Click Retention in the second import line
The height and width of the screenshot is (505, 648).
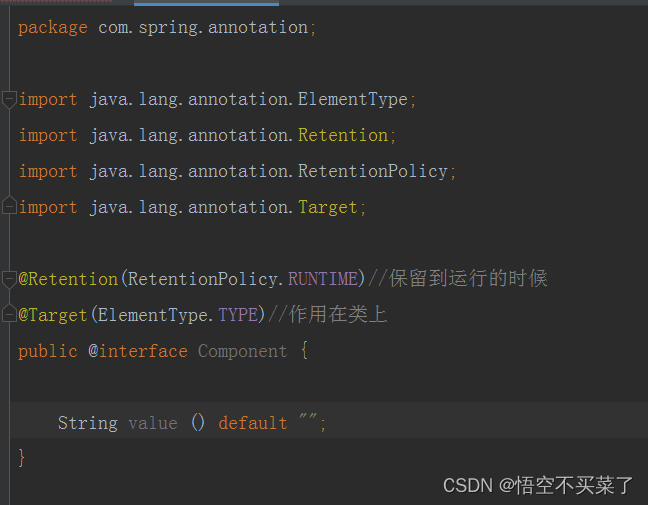[x=343, y=136]
